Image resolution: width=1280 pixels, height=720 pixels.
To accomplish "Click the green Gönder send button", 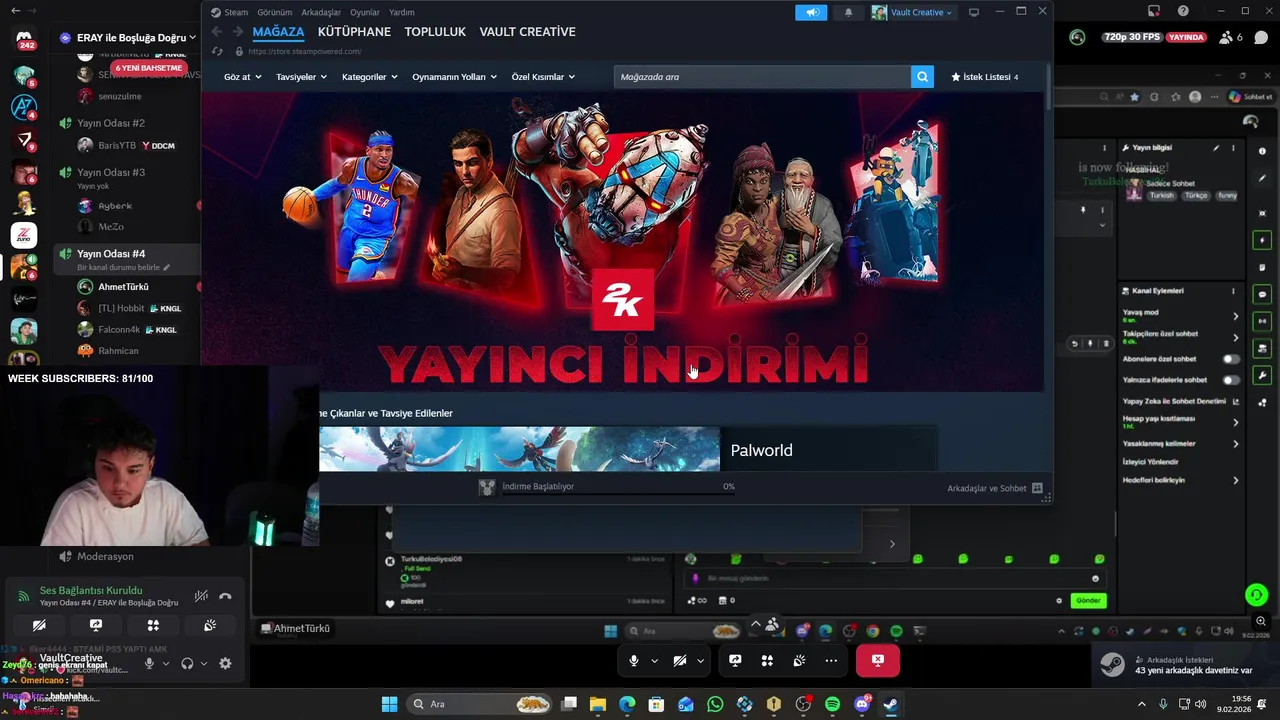I will click(1088, 600).
